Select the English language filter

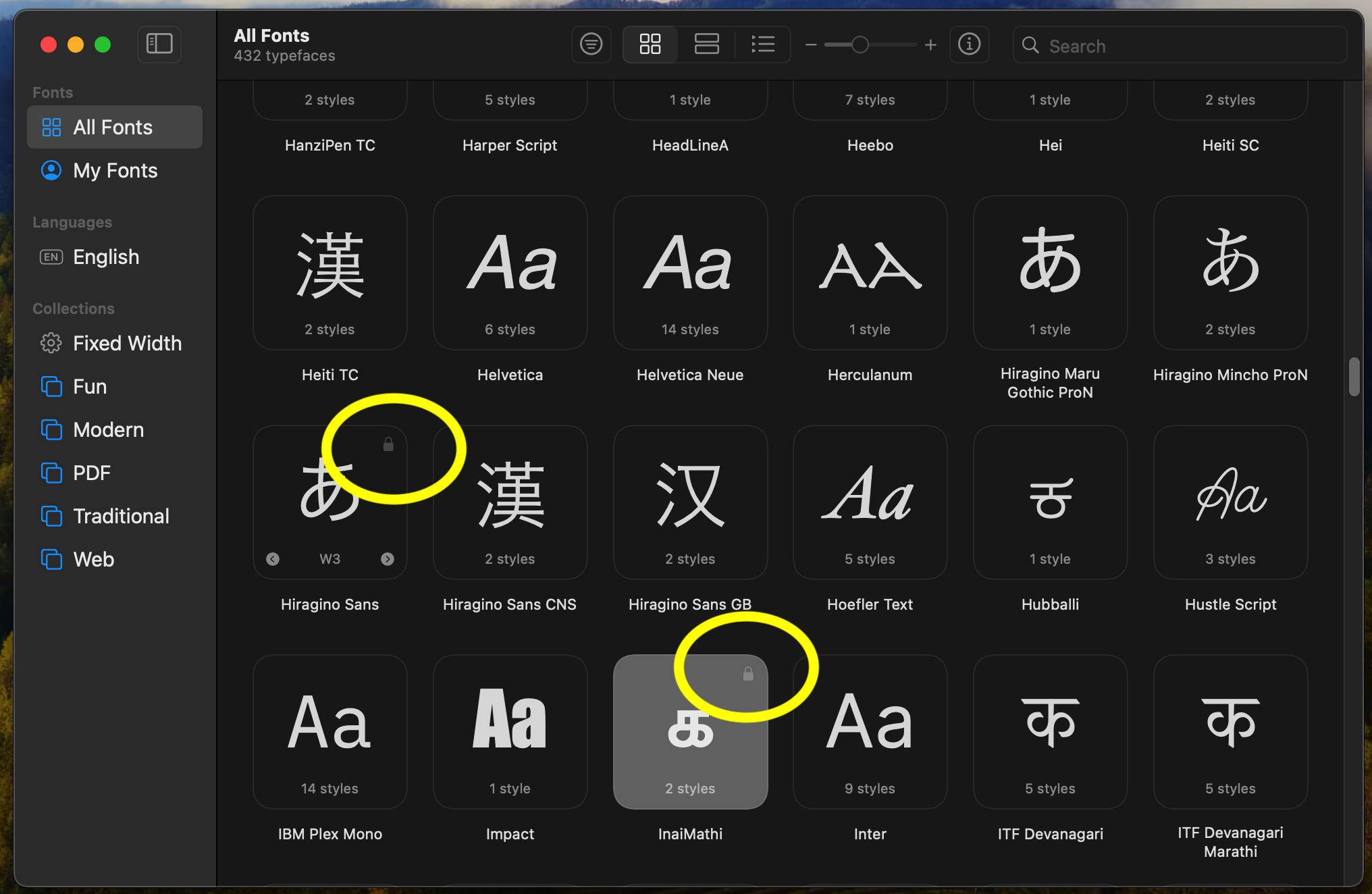tap(106, 257)
